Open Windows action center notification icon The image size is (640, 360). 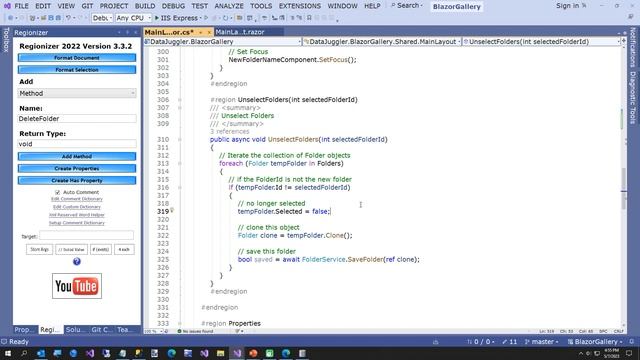click(x=629, y=353)
